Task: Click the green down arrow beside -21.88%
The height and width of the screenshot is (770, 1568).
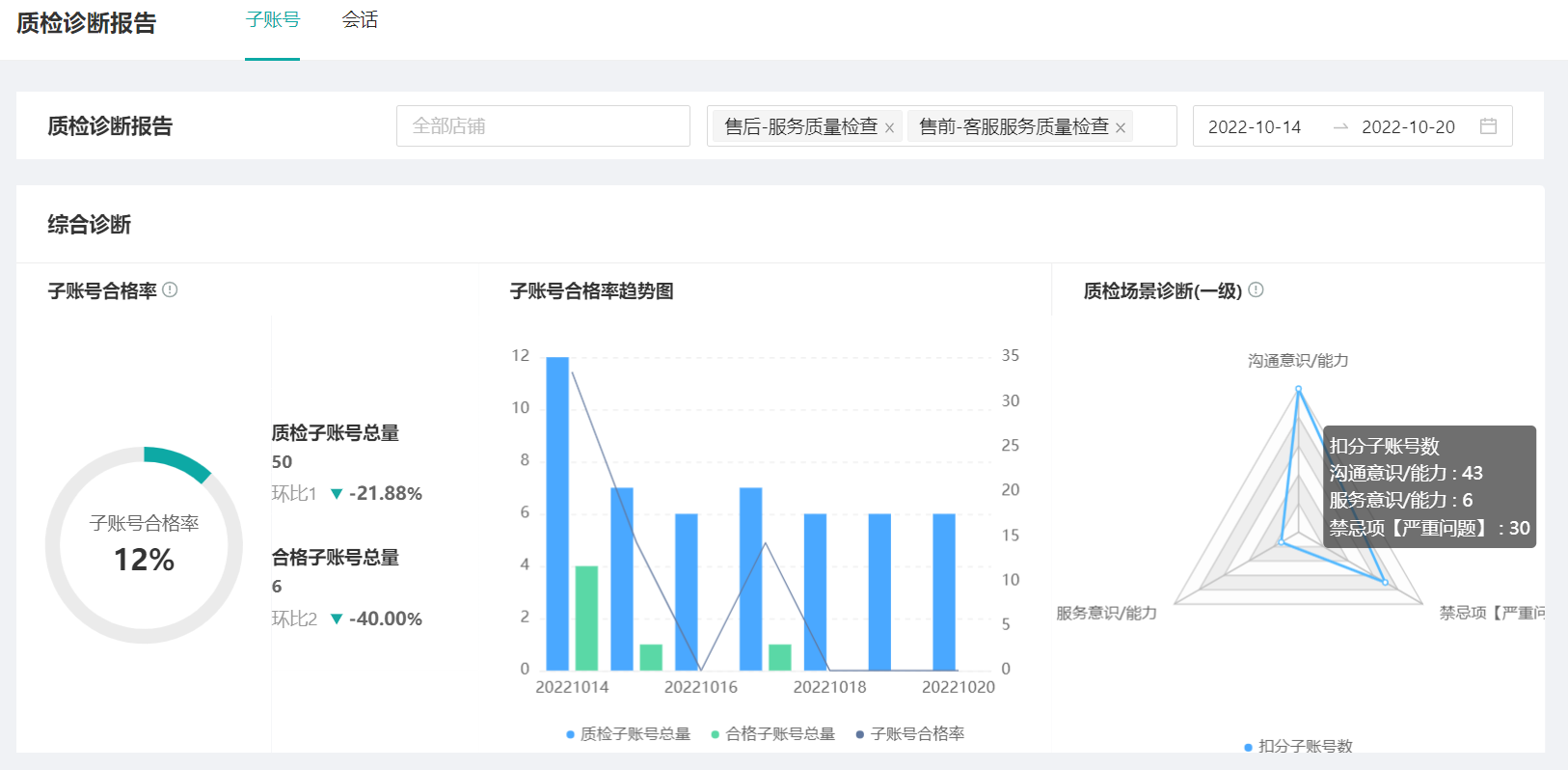Action: tap(337, 494)
